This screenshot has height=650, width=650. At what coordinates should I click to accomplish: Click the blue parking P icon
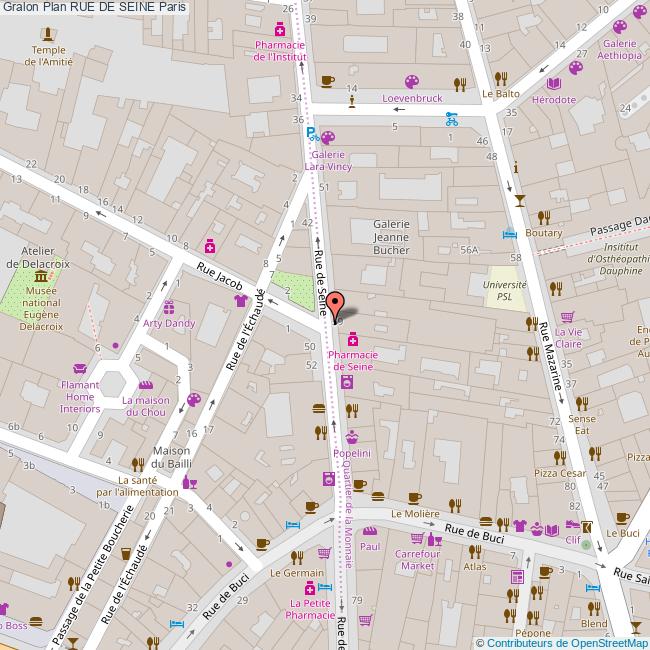pos(311,133)
